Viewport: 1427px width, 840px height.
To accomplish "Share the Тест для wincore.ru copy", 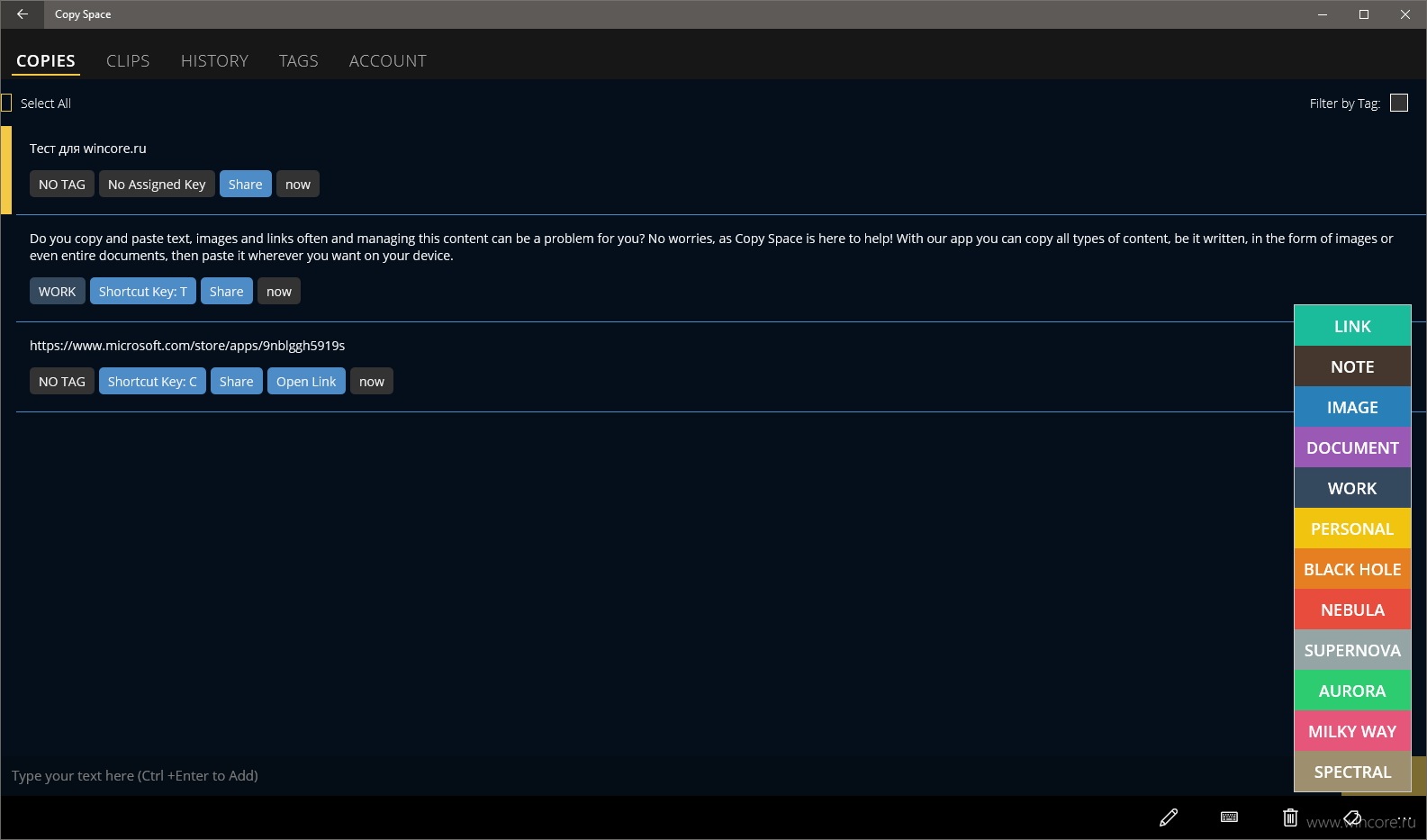I will pyautogui.click(x=246, y=184).
